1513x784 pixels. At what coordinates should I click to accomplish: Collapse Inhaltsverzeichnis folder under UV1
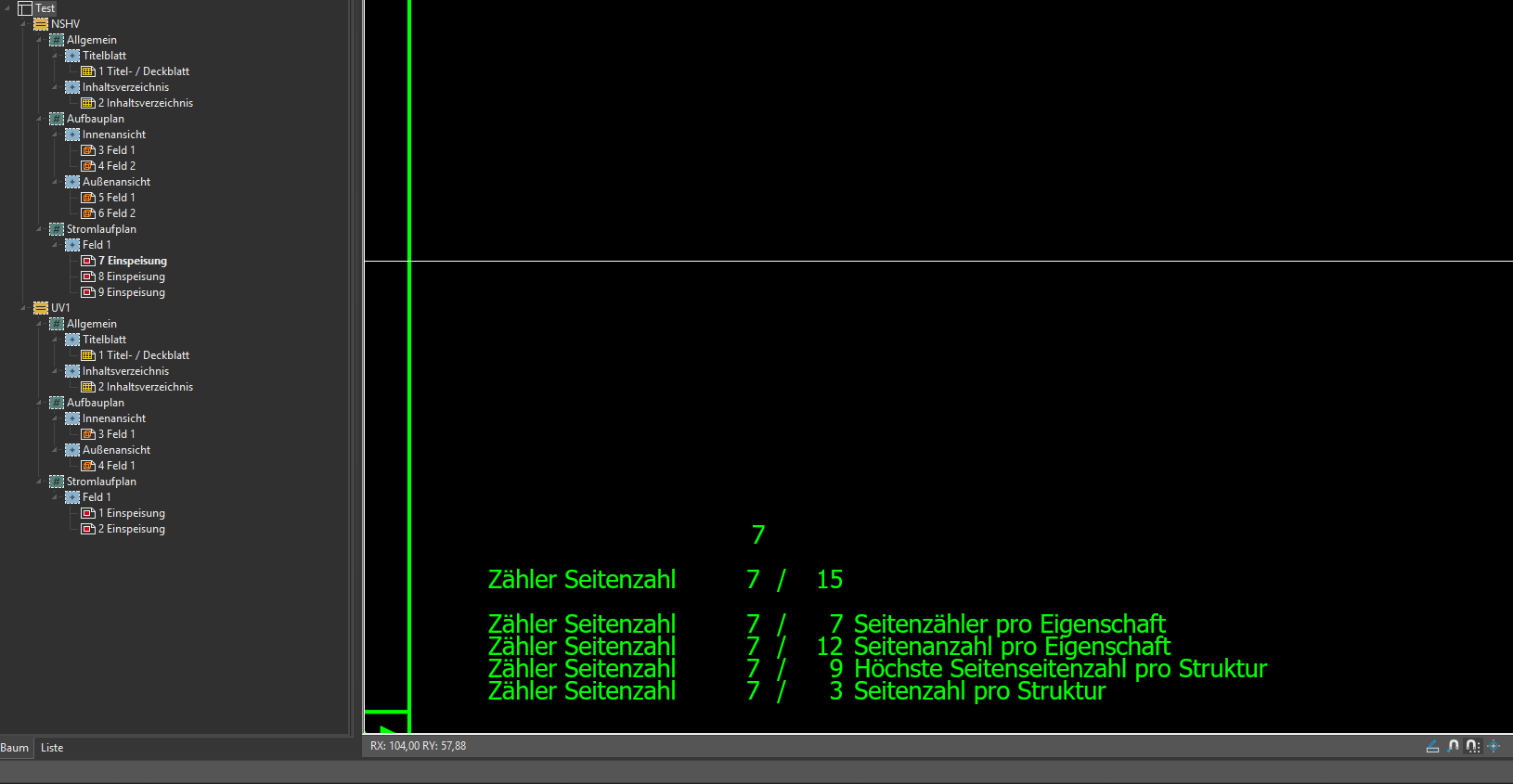click(x=56, y=371)
